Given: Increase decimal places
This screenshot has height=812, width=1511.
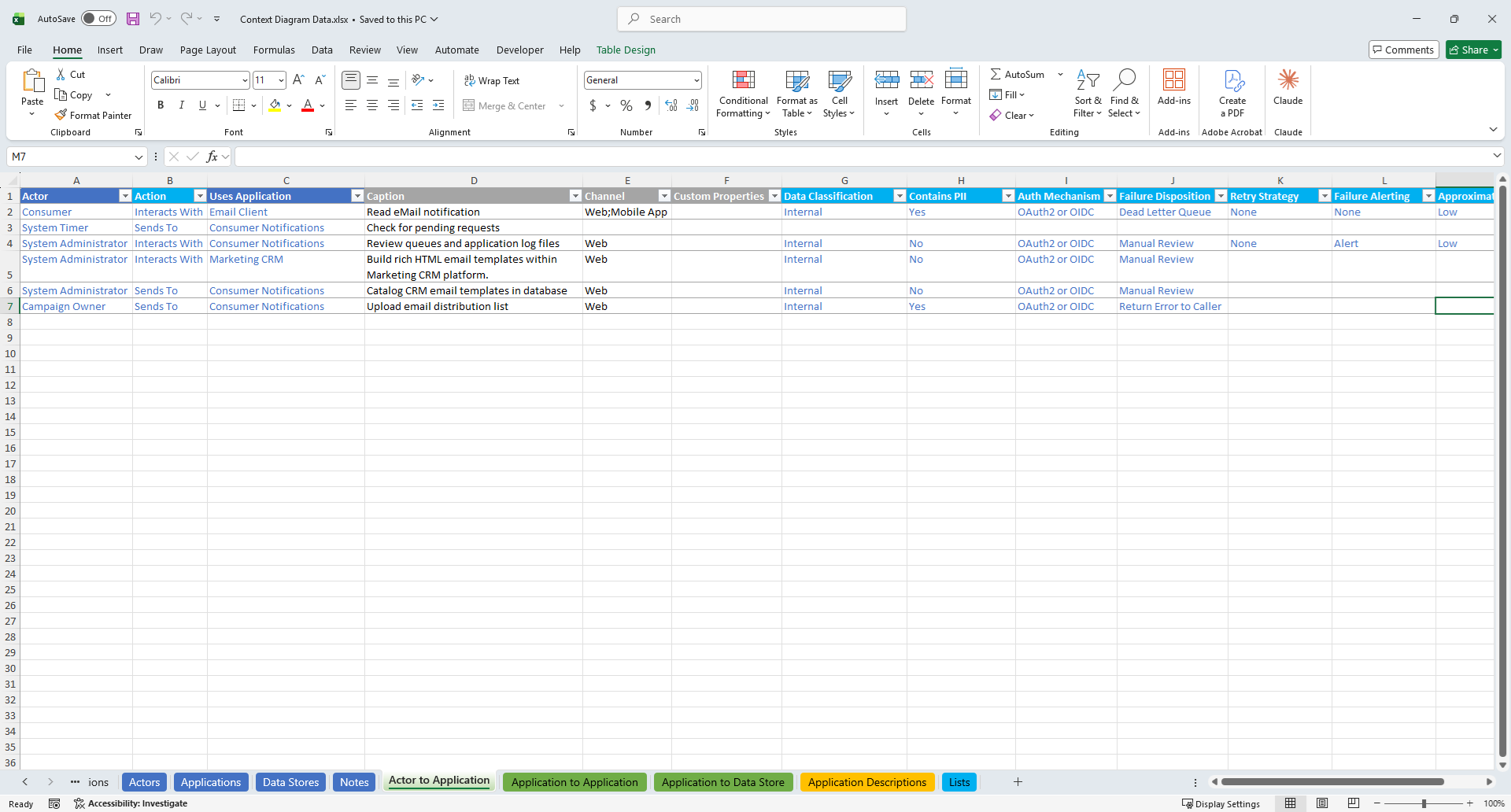Looking at the screenshot, I should [671, 105].
